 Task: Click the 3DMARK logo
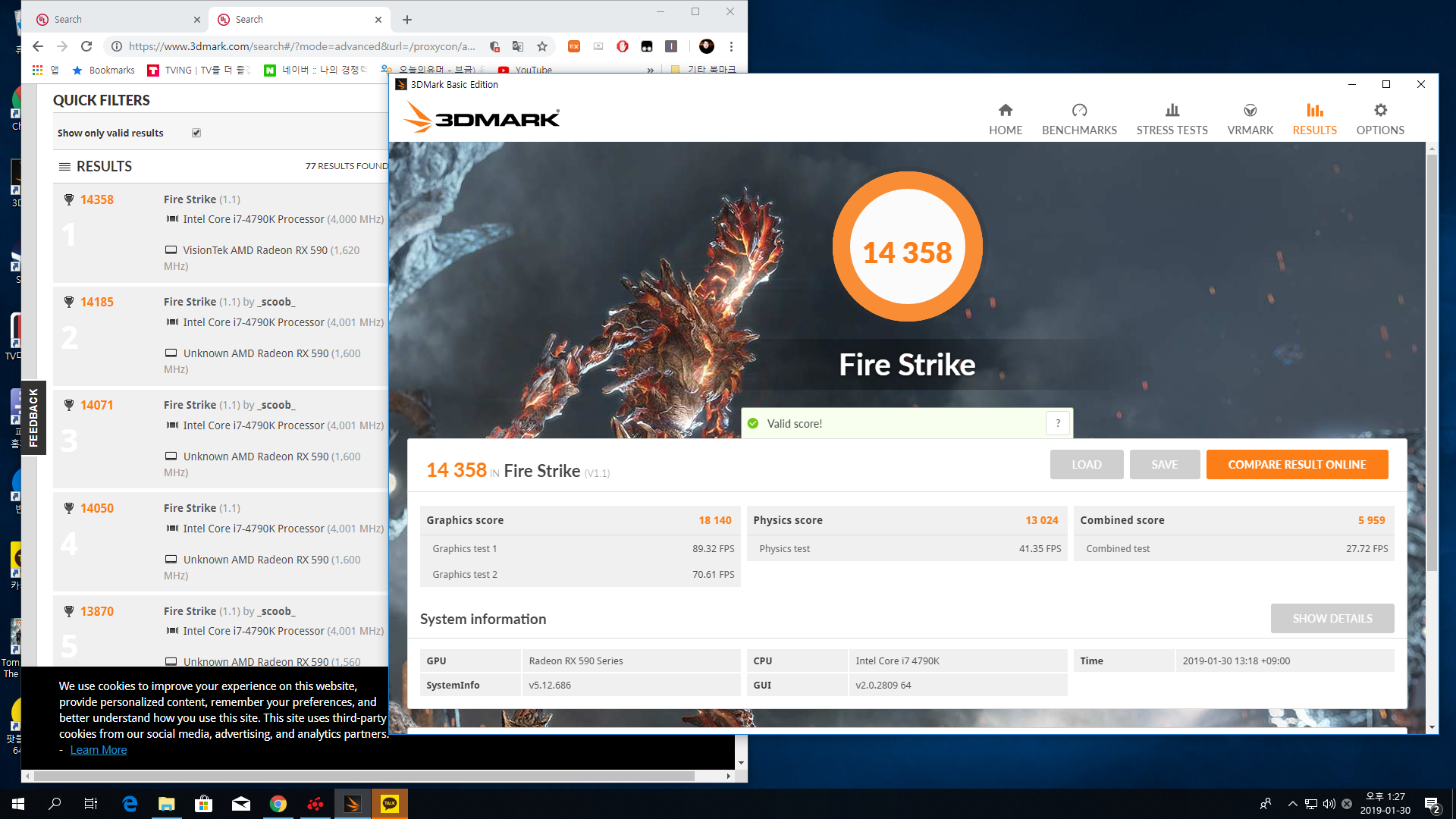tap(482, 118)
